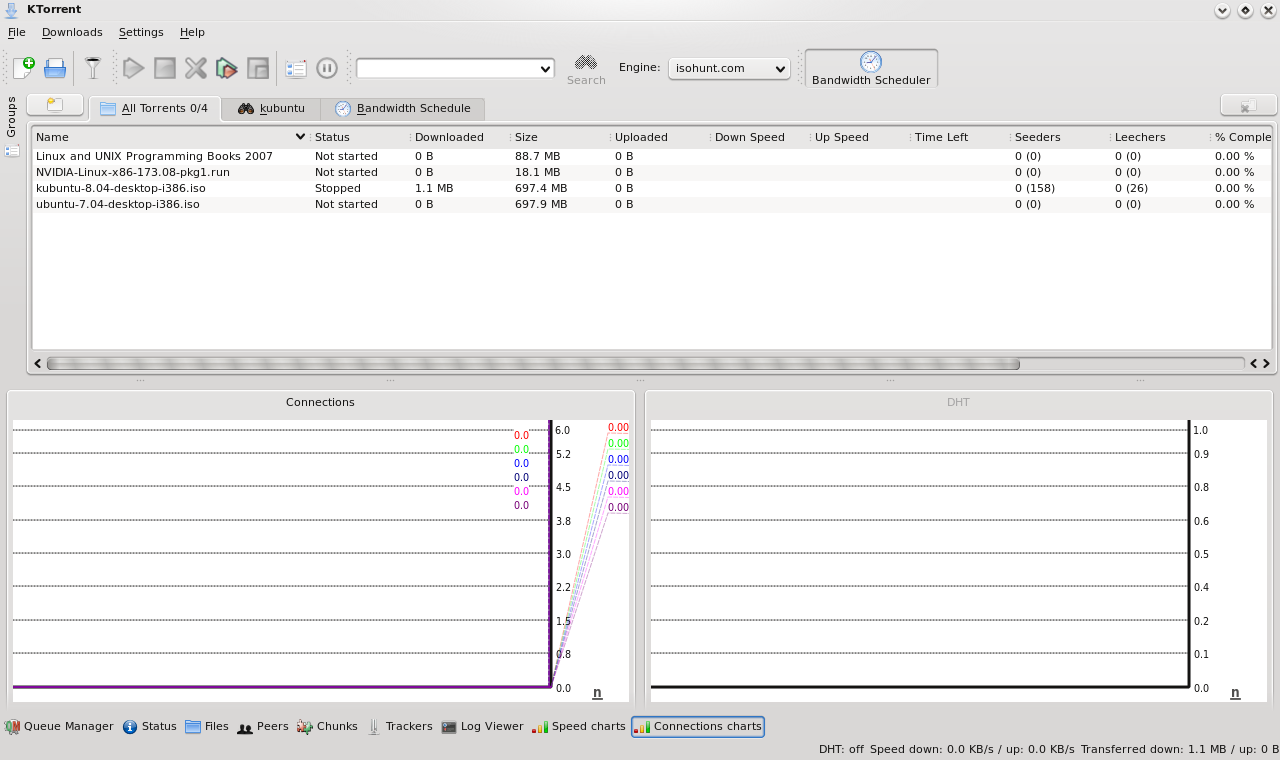Open the Bandwidth Scheduler toolbar button
The width and height of the screenshot is (1280, 760).
click(871, 68)
